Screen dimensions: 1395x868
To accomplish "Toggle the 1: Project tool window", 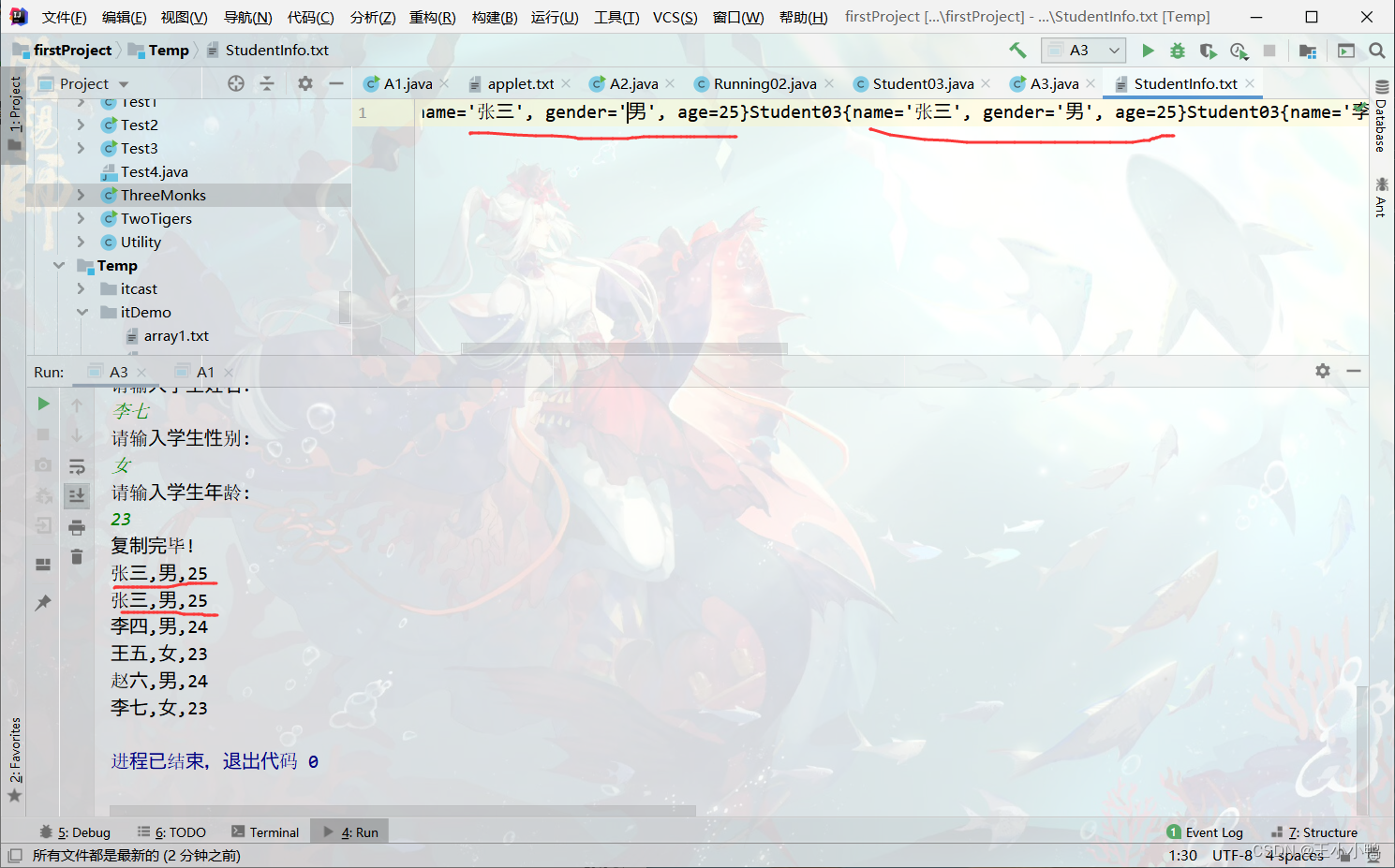I will tap(14, 114).
